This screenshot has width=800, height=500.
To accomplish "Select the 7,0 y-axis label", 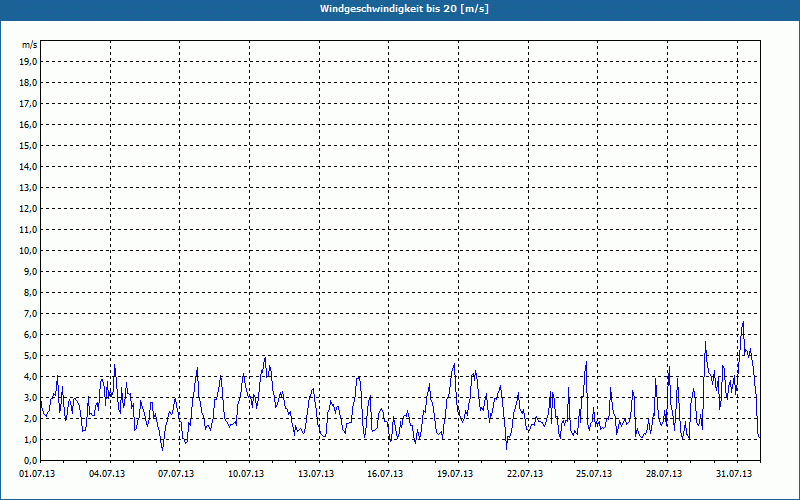I will (30, 313).
